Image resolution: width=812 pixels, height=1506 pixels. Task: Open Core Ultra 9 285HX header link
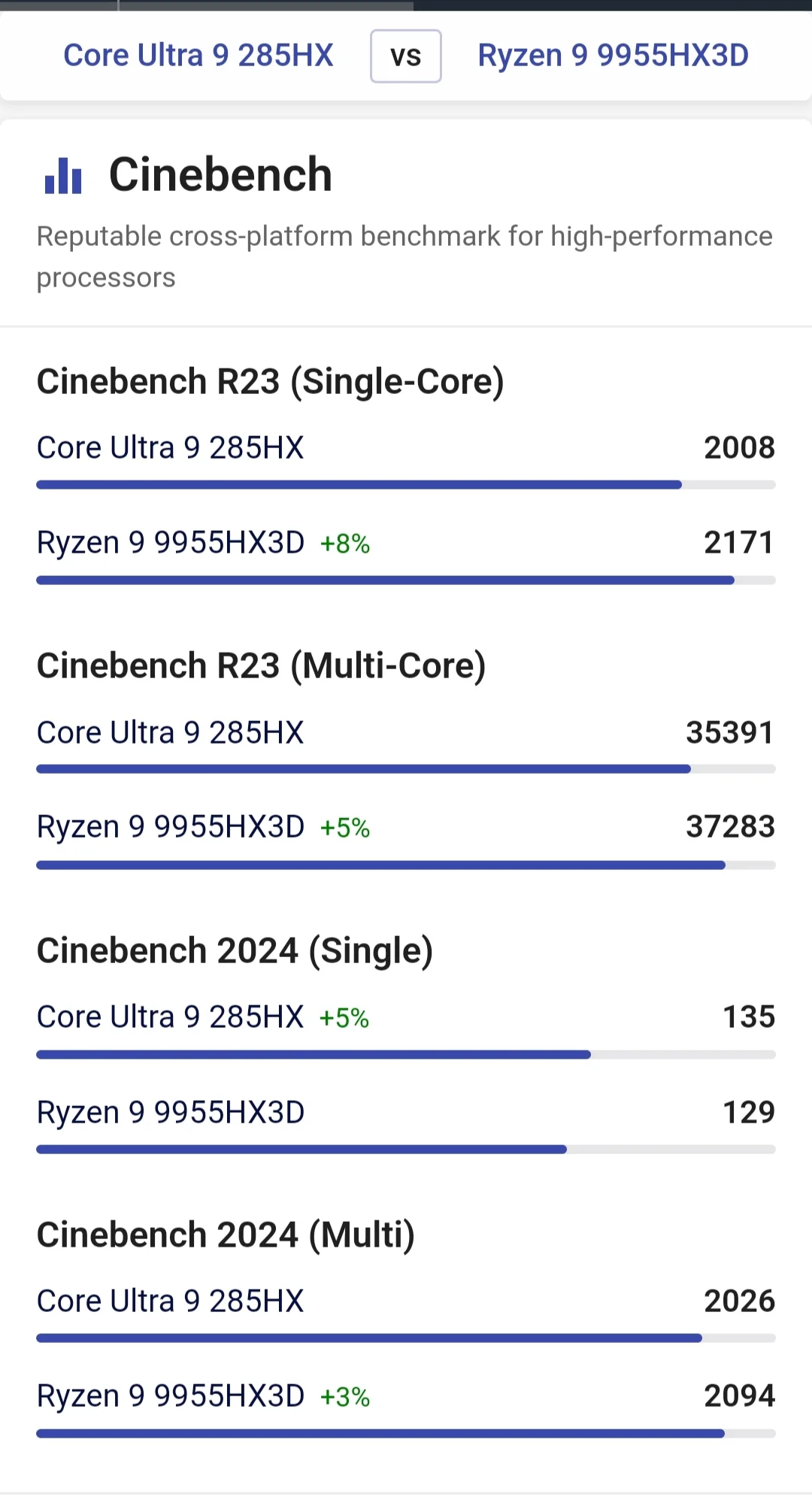coord(198,56)
